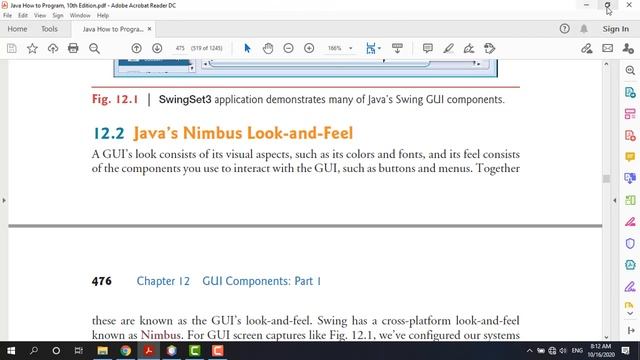The image size is (640, 360).
Task: Open Create PDF tool in right pane
Action: pyautogui.click(x=630, y=136)
